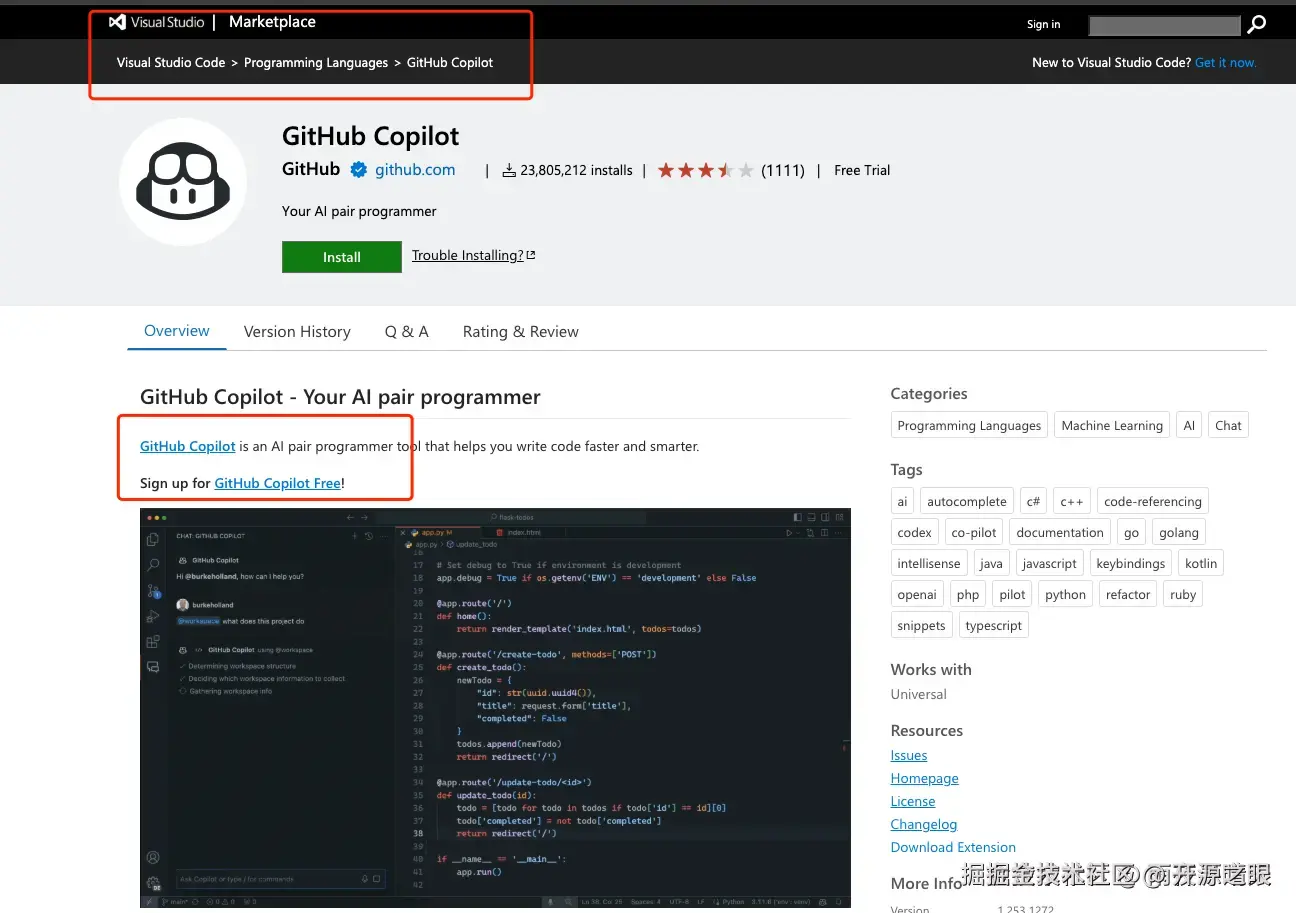The image size is (1296, 913).
Task: Click the GitHub Copilot extension logo
Action: 183,181
